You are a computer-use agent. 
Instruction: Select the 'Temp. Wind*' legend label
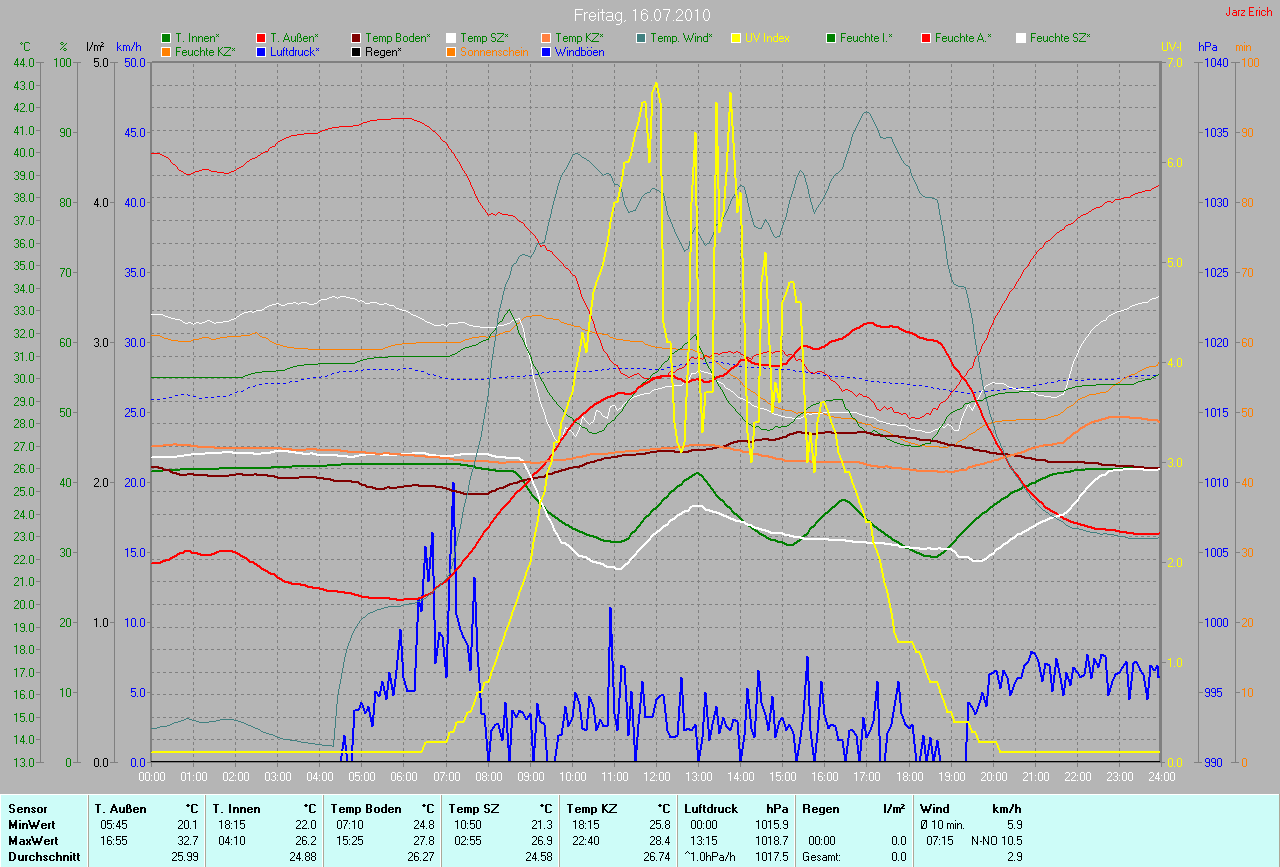pyautogui.click(x=682, y=38)
